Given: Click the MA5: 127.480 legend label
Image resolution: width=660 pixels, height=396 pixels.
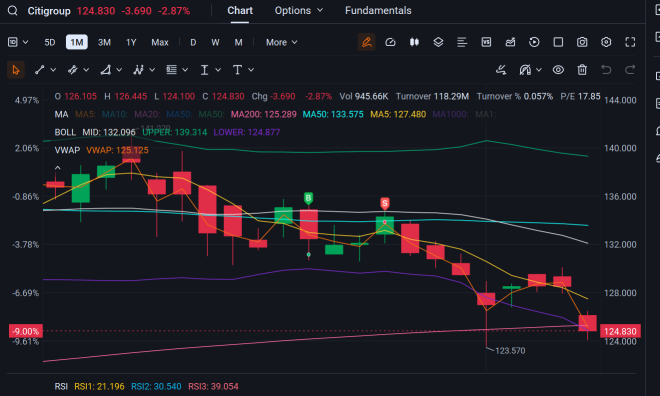Looking at the screenshot, I should click(x=398, y=114).
